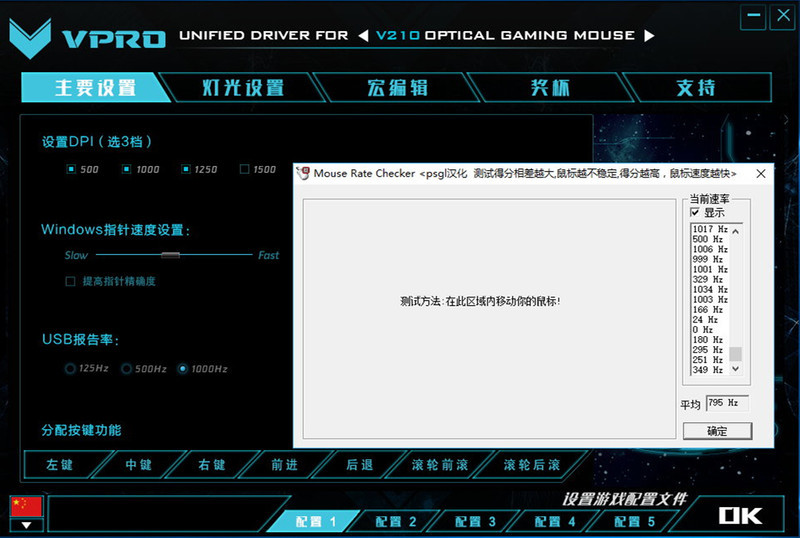The height and width of the screenshot is (538, 800).
Task: Toggle the 1250 DPI checkbox
Action: (186, 169)
